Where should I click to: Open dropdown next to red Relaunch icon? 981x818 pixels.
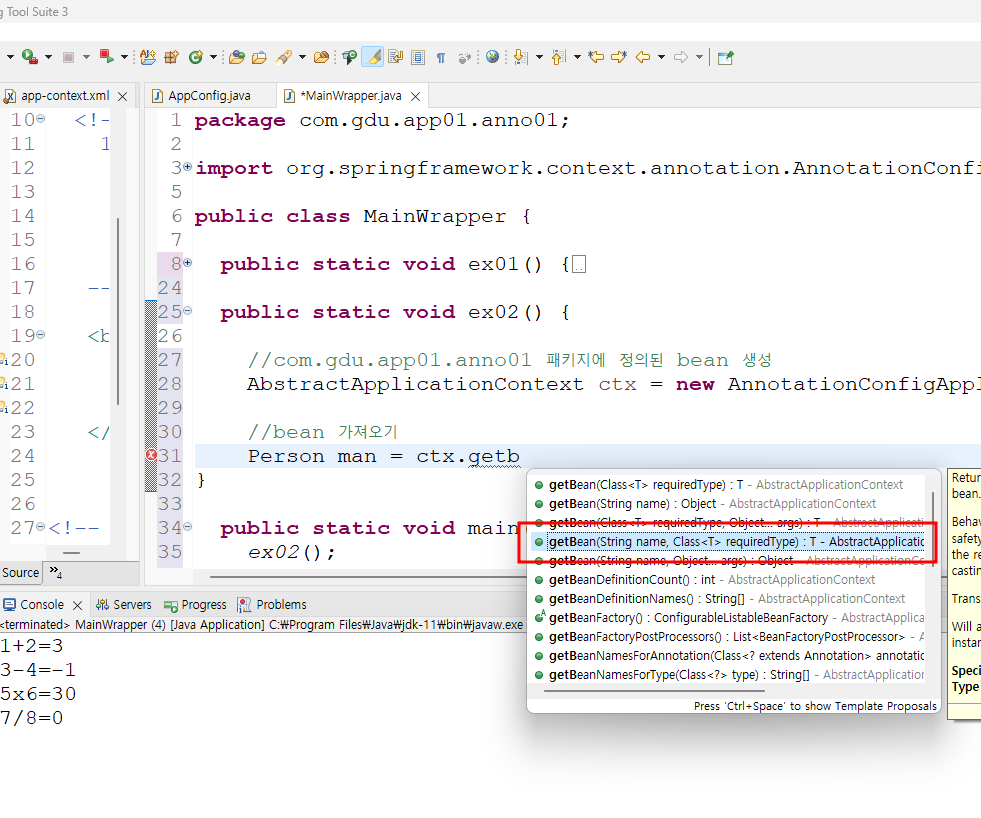125,58
